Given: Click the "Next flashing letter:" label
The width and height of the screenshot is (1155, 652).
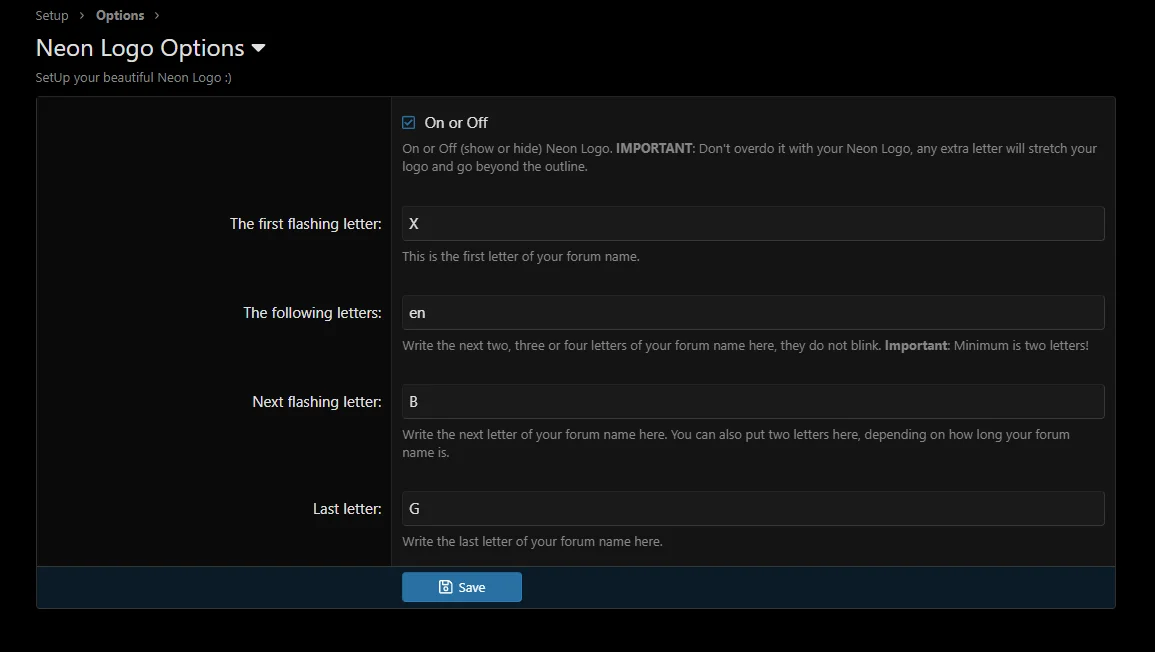Looking at the screenshot, I should pos(316,402).
